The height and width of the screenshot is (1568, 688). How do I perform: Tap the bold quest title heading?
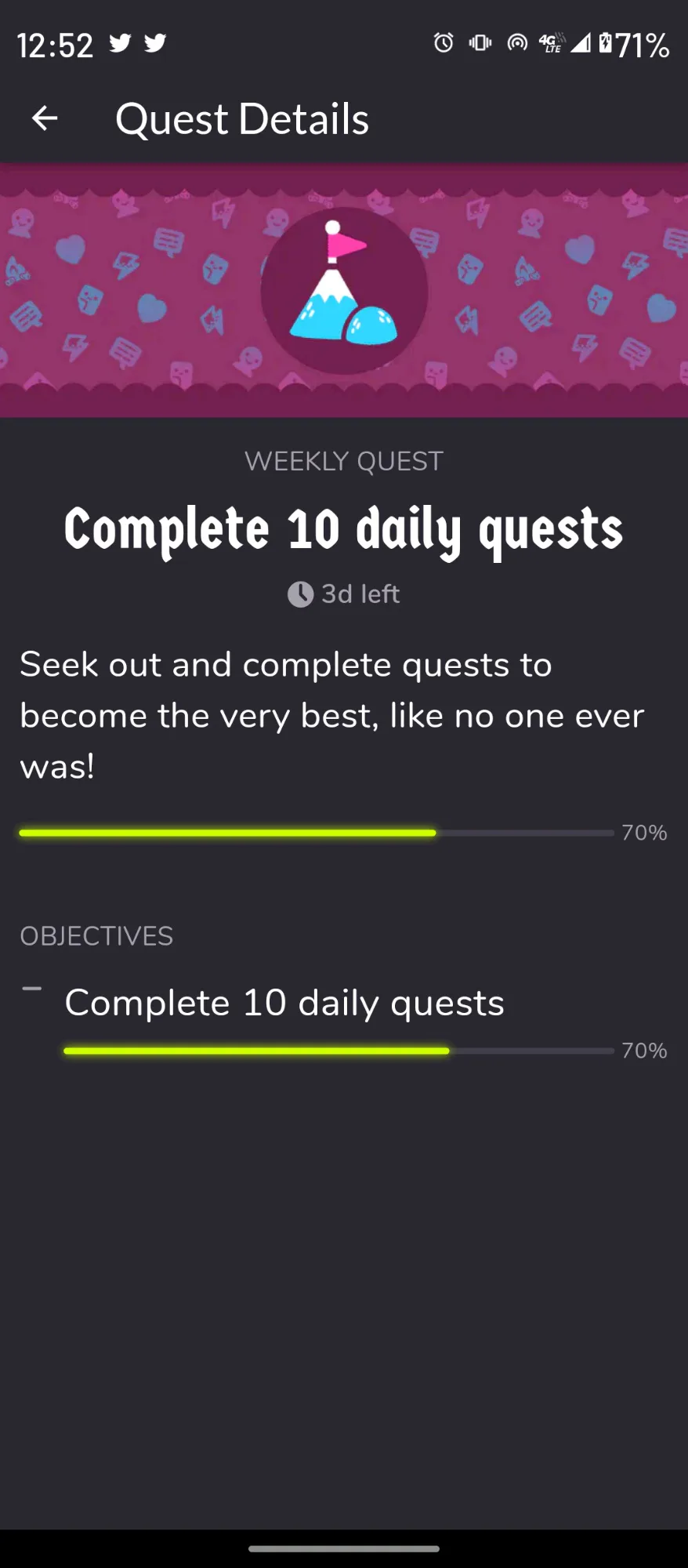(344, 529)
